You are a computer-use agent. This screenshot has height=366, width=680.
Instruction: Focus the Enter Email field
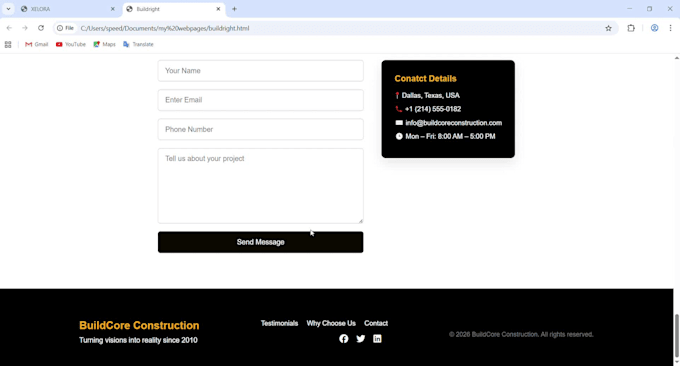261,100
